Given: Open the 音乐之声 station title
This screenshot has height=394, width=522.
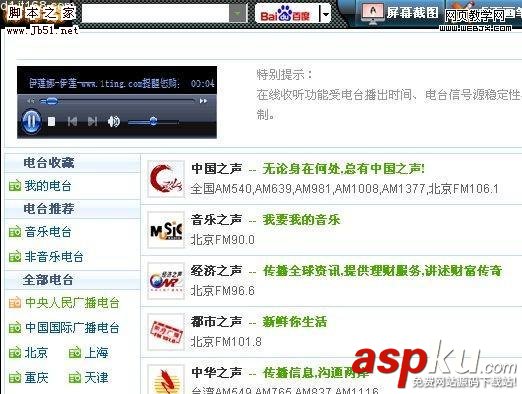Looking at the screenshot, I should (217, 220).
